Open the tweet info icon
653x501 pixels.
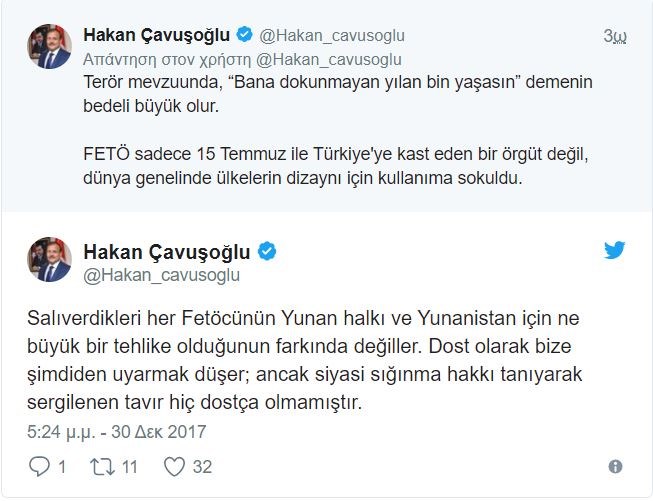click(x=615, y=467)
